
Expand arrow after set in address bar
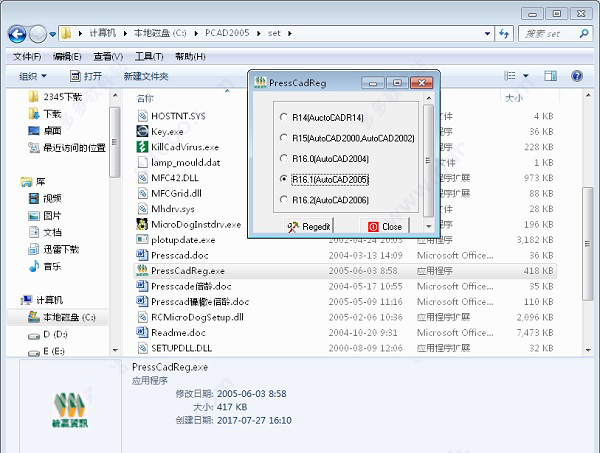[x=290, y=34]
